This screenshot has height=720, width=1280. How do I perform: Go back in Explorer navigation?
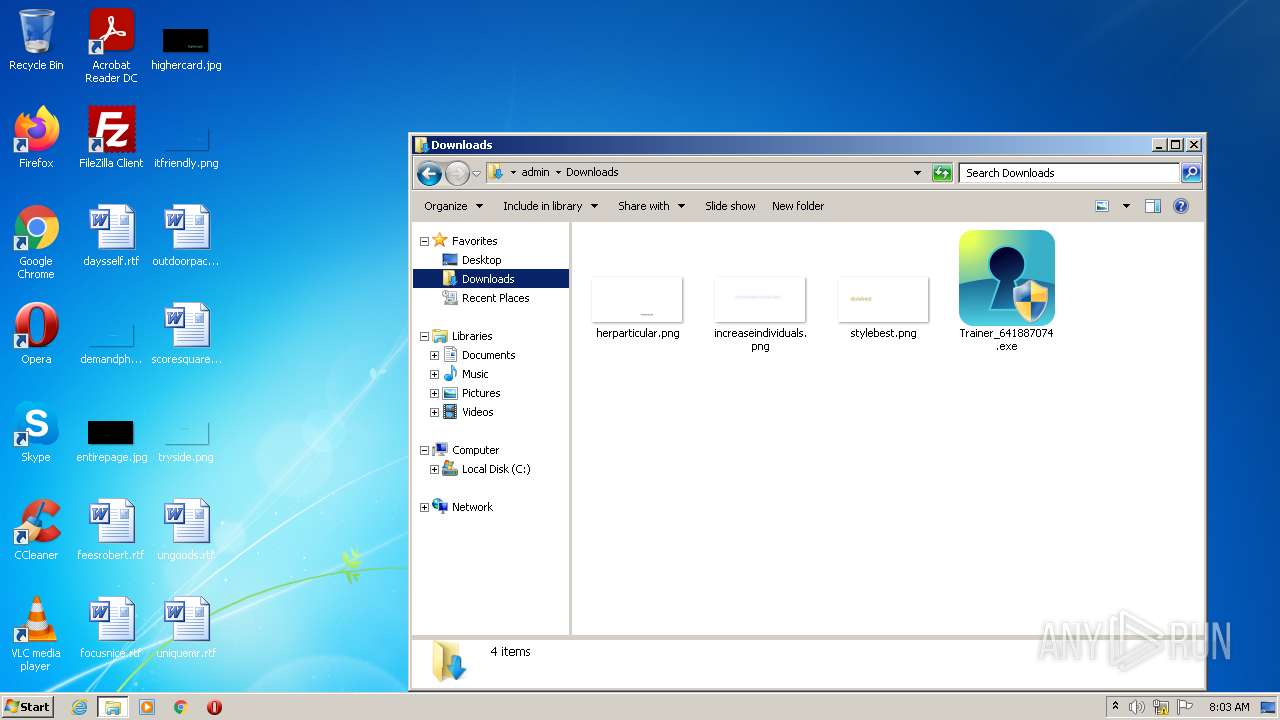(x=429, y=173)
